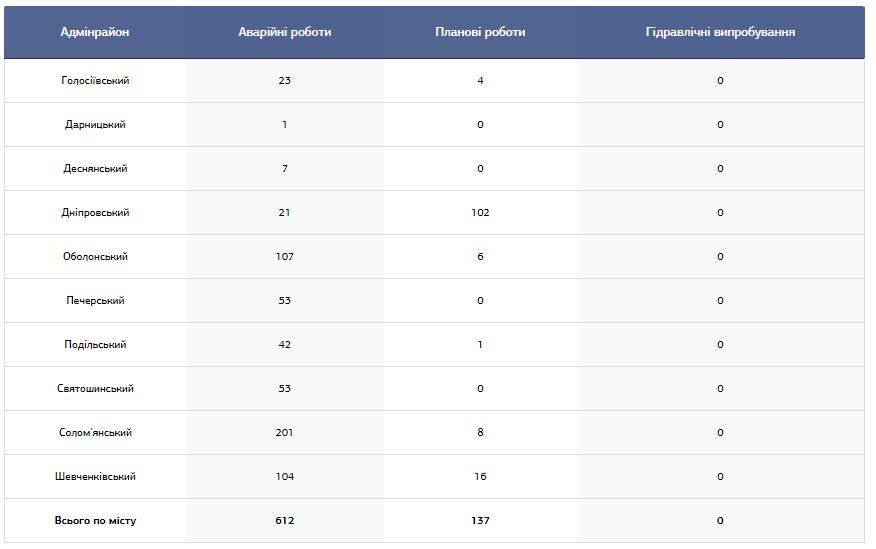Click the Деснянський district name
Image resolution: width=876 pixels, height=549 pixels.
point(95,169)
